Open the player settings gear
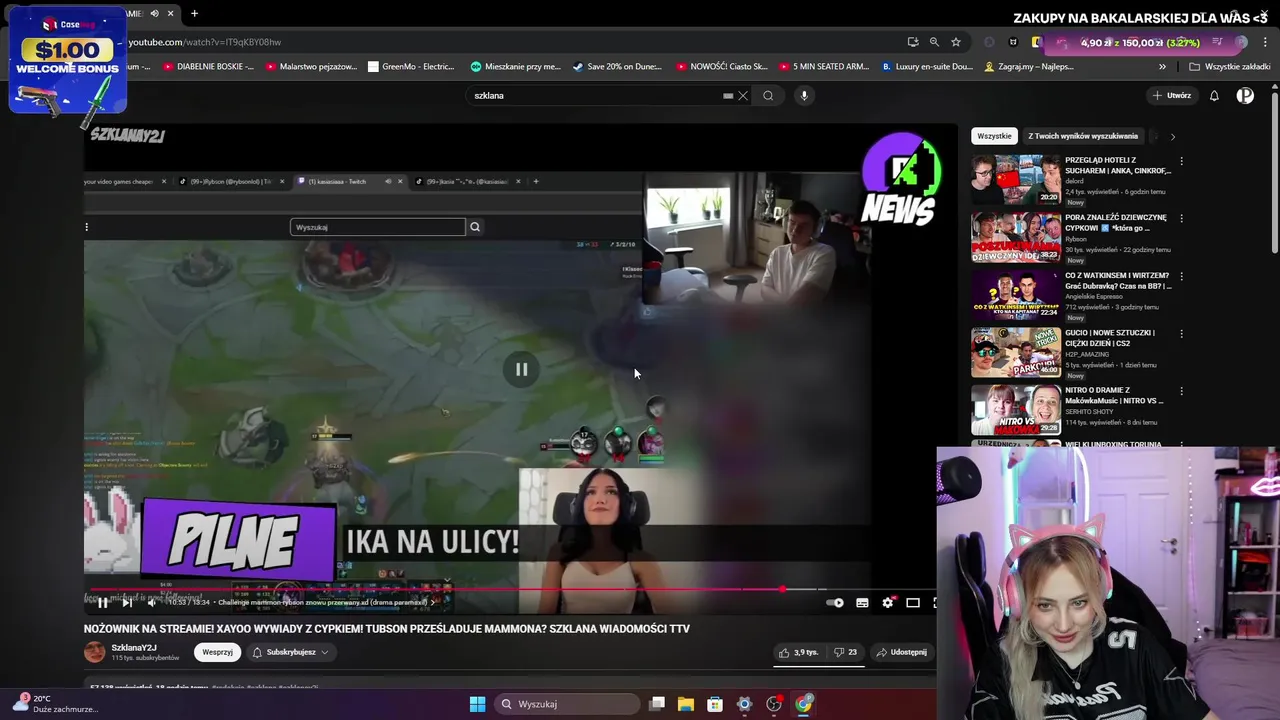The height and width of the screenshot is (720, 1280). click(x=887, y=603)
